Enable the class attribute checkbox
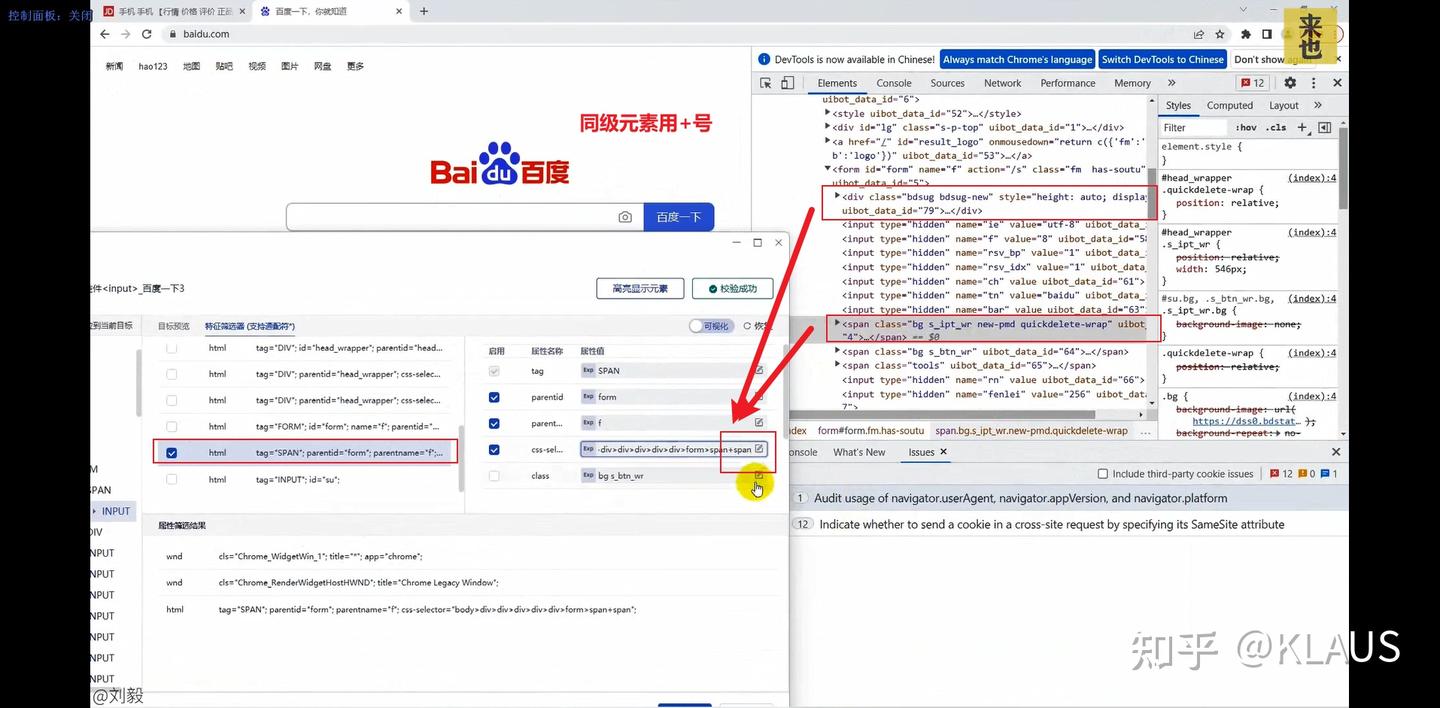Viewport: 1440px width, 708px height. click(494, 476)
